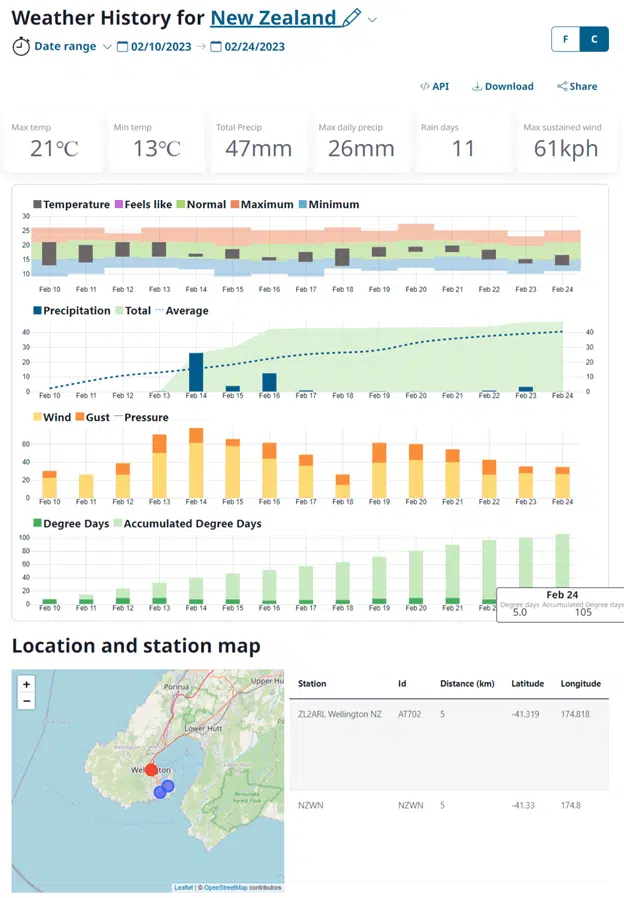The image size is (624, 898).
Task: Click the clock icon next to Date range
Action: click(21, 46)
